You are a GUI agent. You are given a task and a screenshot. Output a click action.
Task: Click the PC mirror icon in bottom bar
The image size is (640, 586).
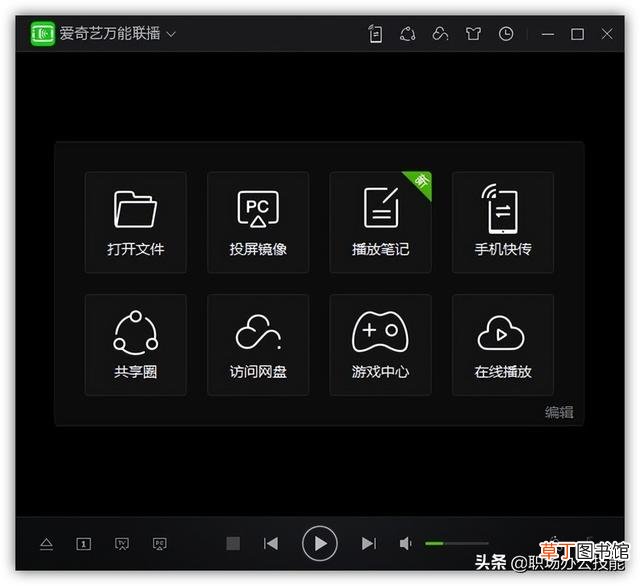(160, 544)
